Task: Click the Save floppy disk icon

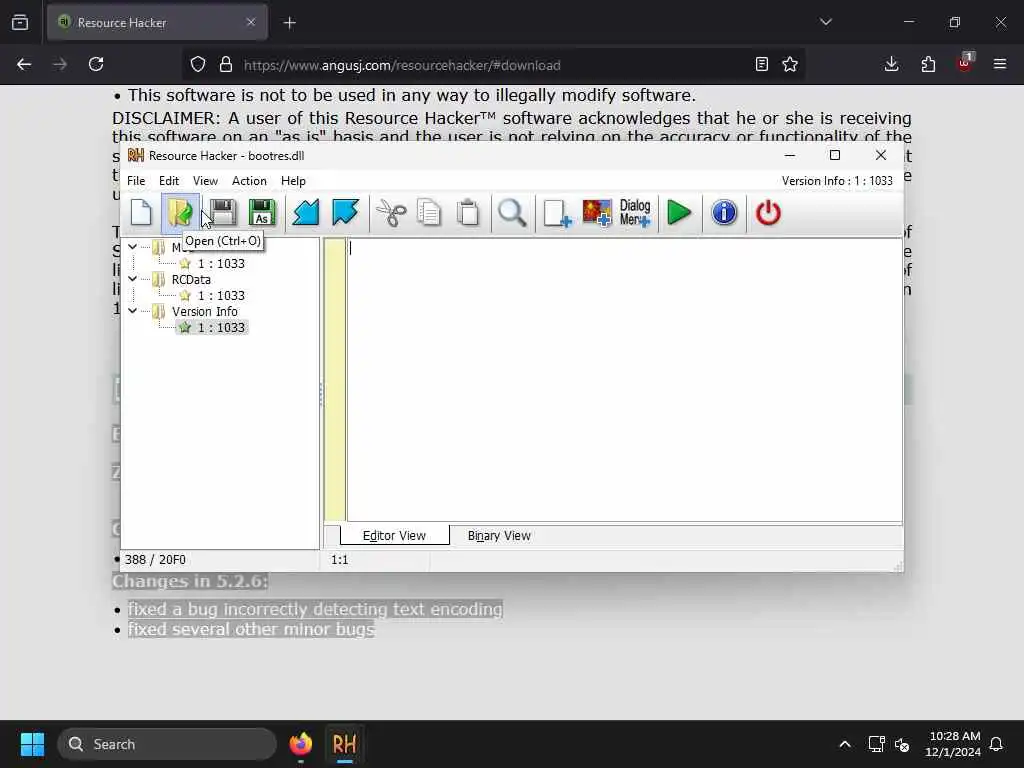Action: click(222, 213)
